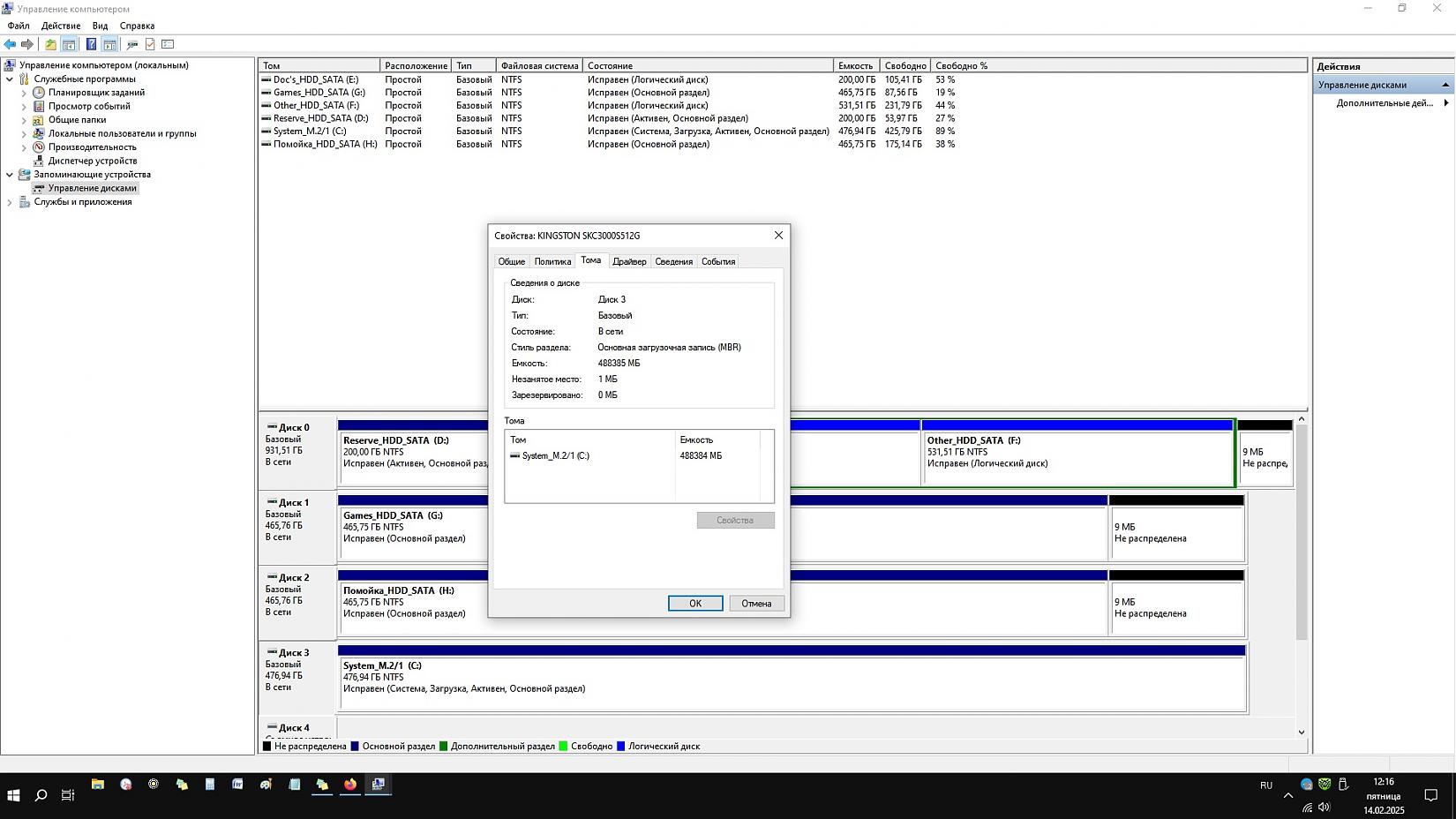This screenshot has height=819, width=1456.
Task: Switch to the Драйвер tab
Action: (629, 262)
